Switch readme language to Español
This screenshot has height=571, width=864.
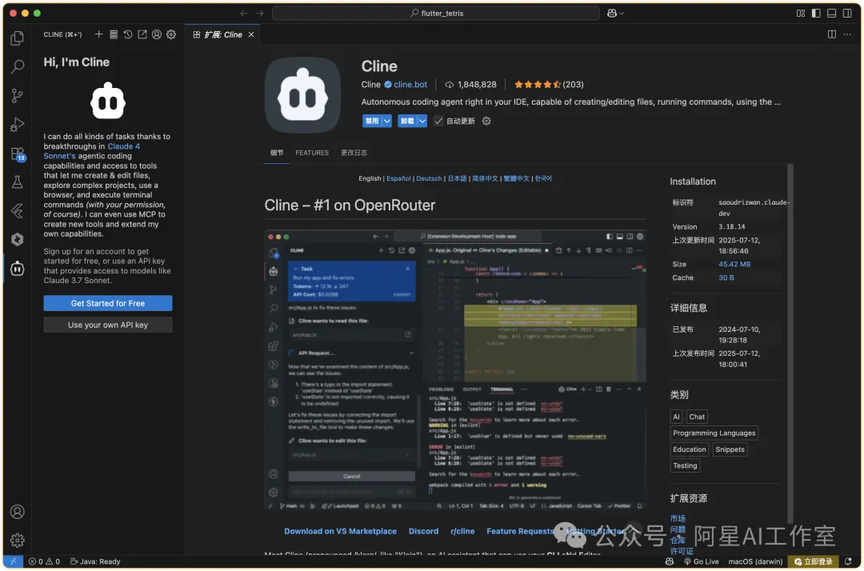pyautogui.click(x=398, y=179)
